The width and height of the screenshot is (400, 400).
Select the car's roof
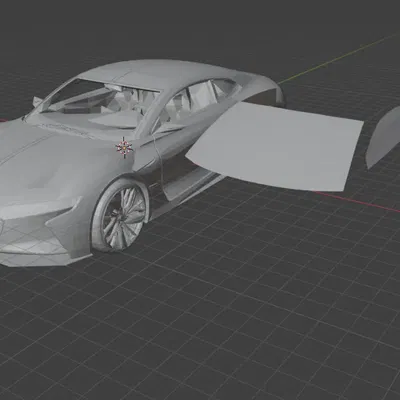click(x=160, y=73)
